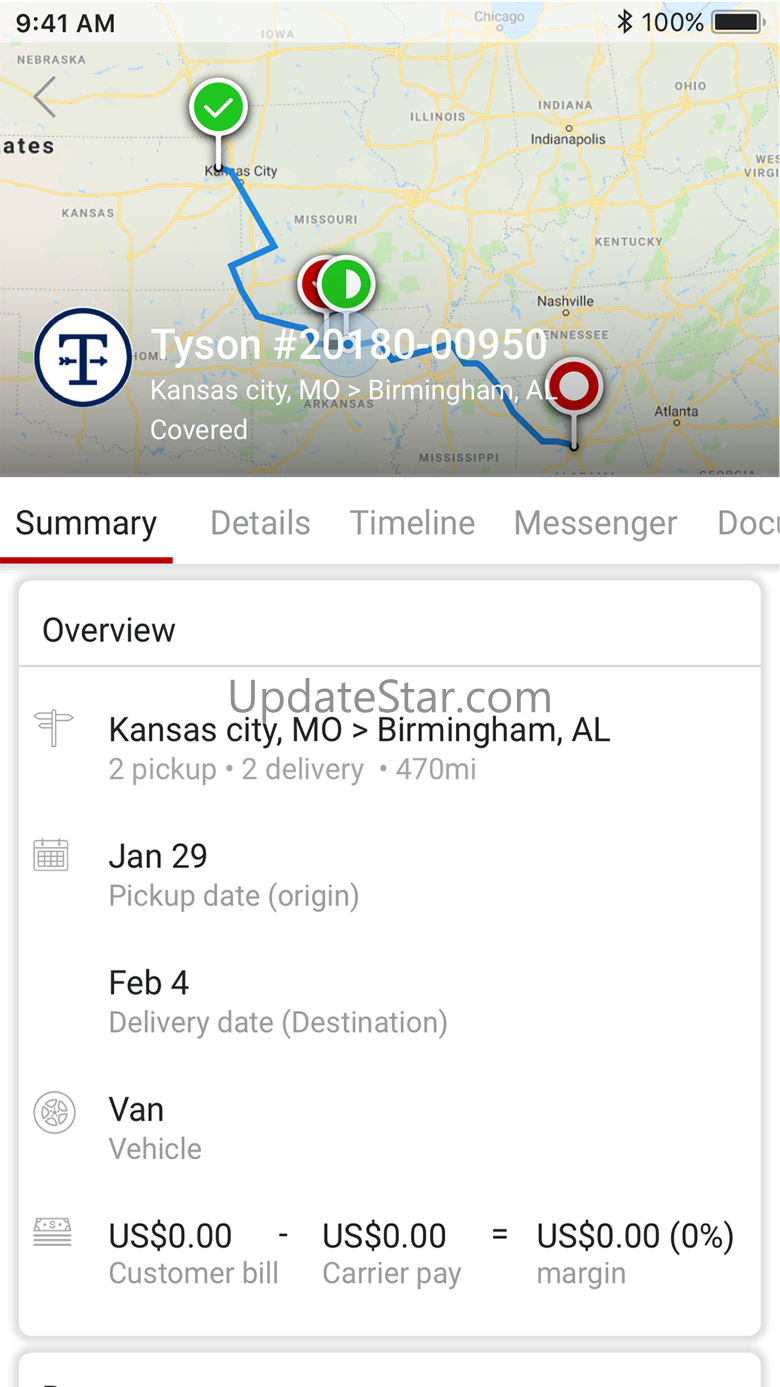
Task: Tap the half-green in-progress map pin
Action: click(x=346, y=285)
